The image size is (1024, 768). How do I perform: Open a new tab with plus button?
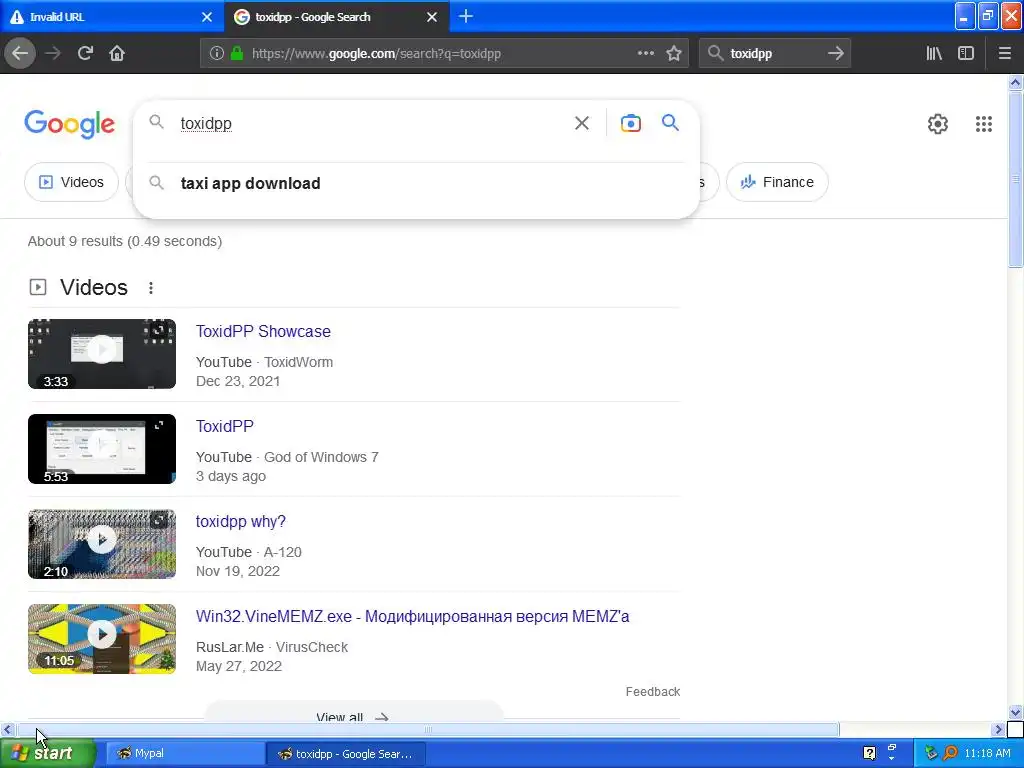pyautogui.click(x=466, y=16)
